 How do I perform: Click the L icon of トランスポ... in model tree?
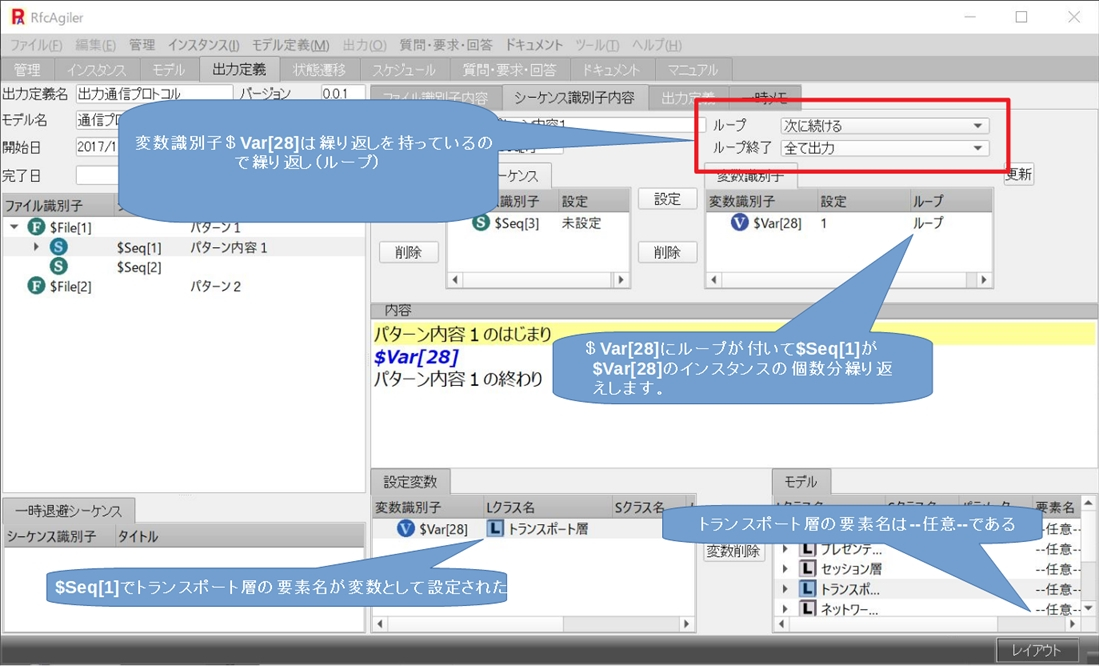pos(807,589)
